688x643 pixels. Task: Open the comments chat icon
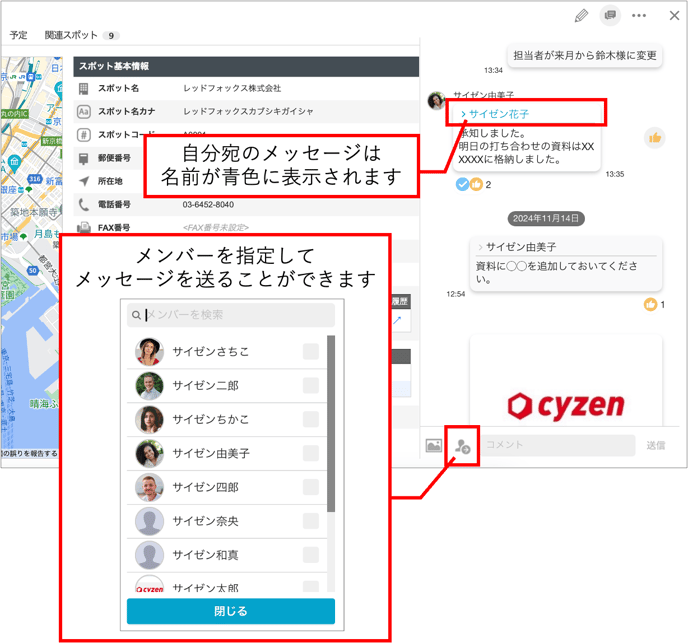click(610, 15)
